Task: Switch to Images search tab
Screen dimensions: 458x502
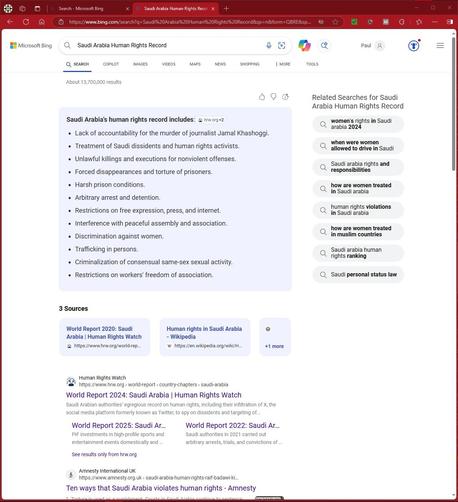Action: (140, 64)
